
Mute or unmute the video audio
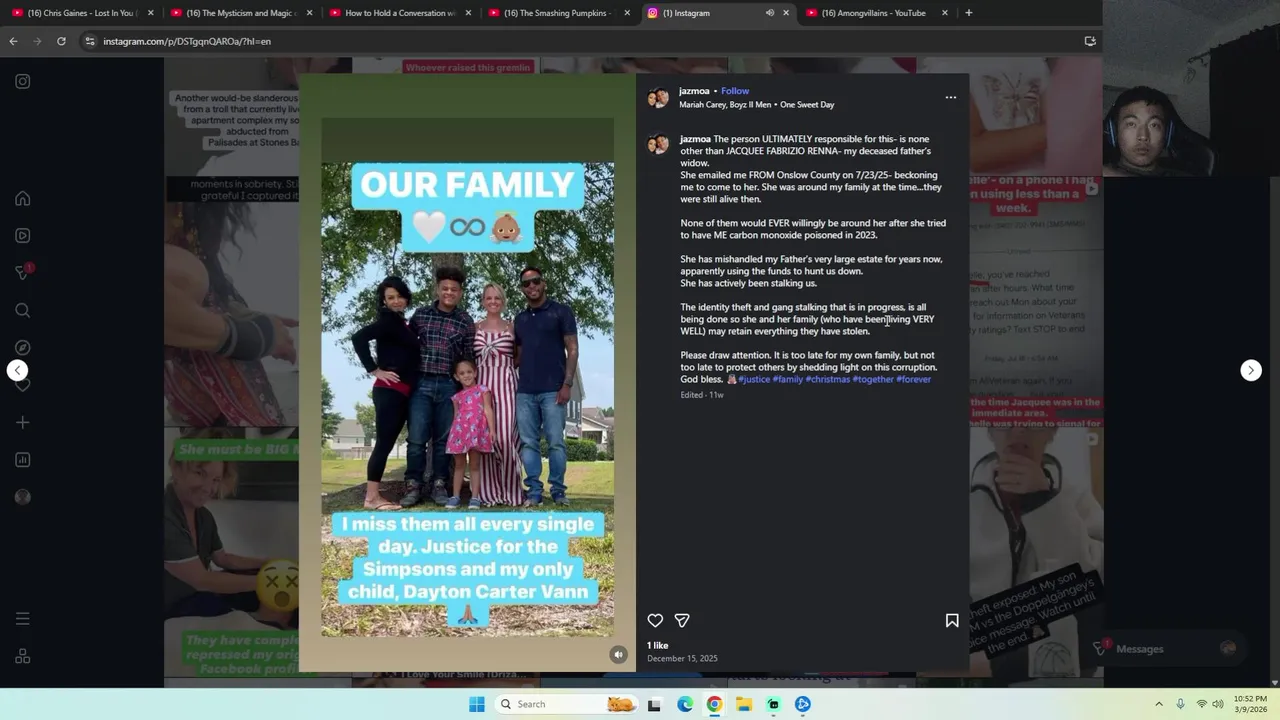point(618,654)
